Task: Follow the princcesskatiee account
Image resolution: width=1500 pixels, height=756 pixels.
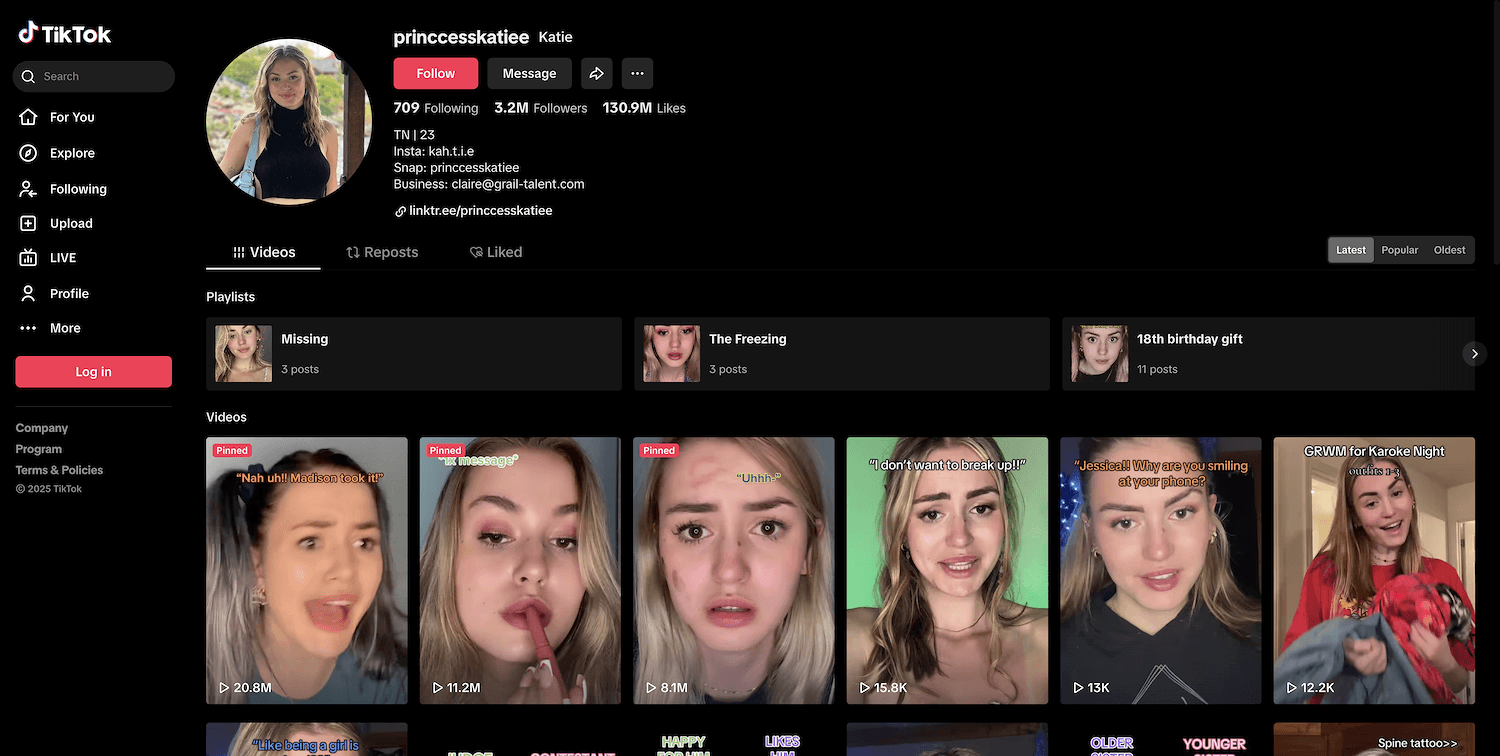Action: [x=435, y=73]
